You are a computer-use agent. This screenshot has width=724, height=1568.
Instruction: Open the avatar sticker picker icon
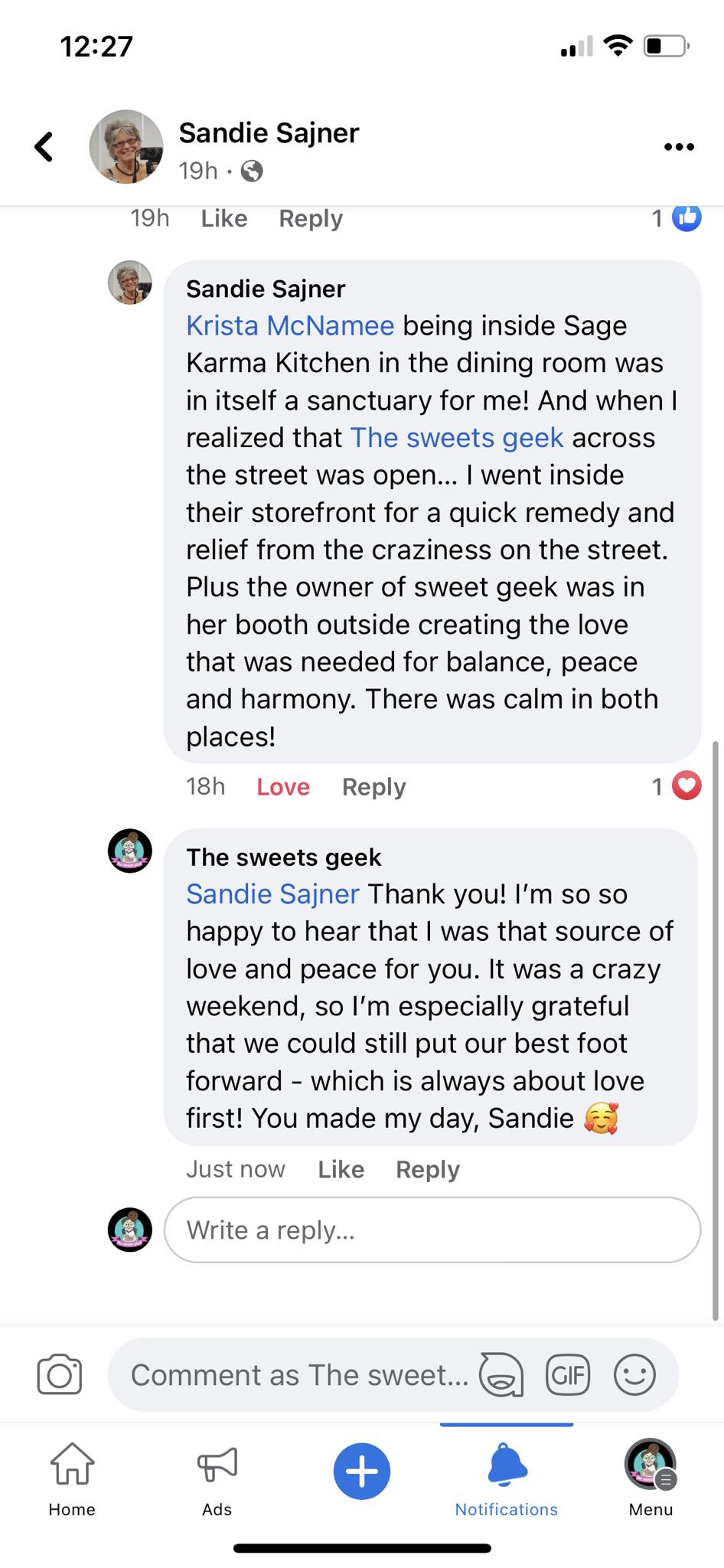click(x=501, y=1374)
